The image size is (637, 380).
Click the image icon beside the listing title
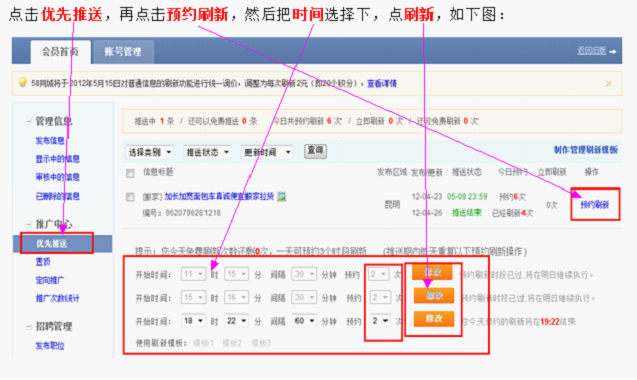pyautogui.click(x=282, y=197)
